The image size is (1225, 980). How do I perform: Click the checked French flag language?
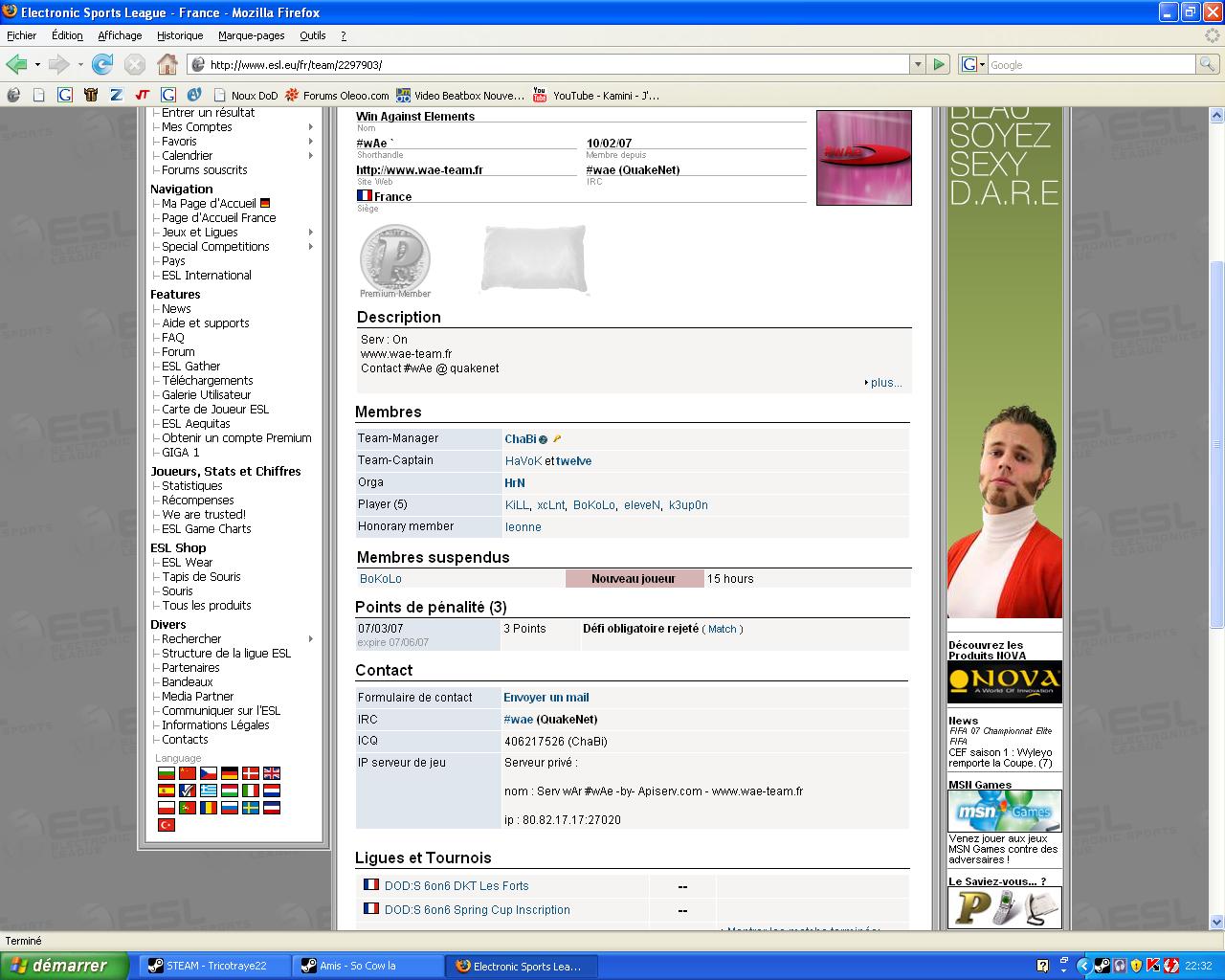(188, 791)
